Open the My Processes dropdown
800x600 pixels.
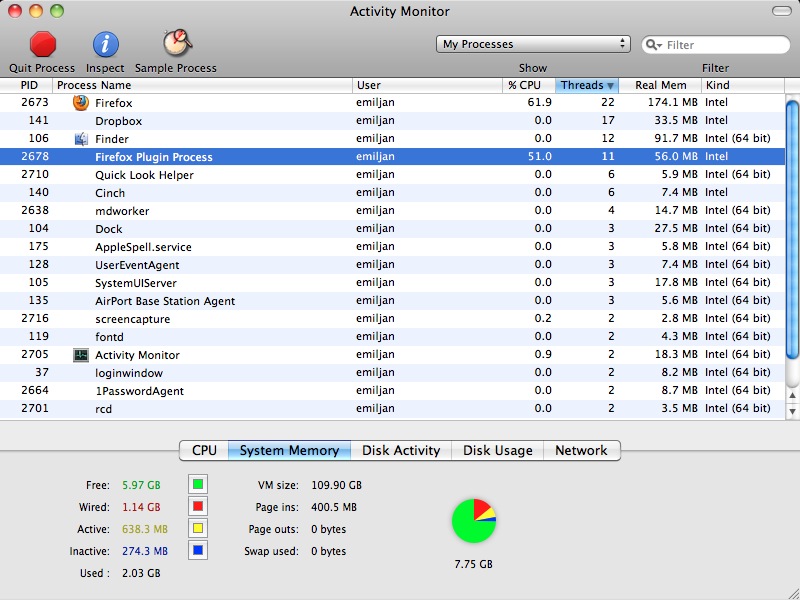533,44
